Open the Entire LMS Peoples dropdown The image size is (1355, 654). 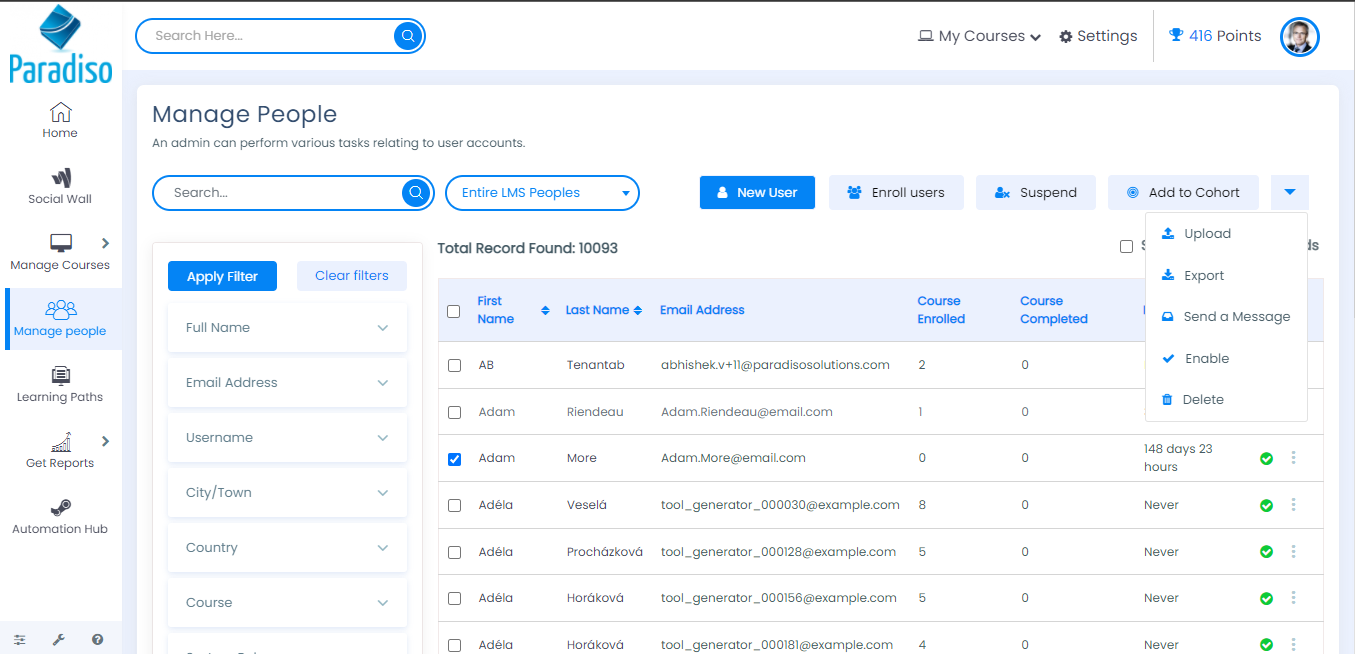point(542,193)
